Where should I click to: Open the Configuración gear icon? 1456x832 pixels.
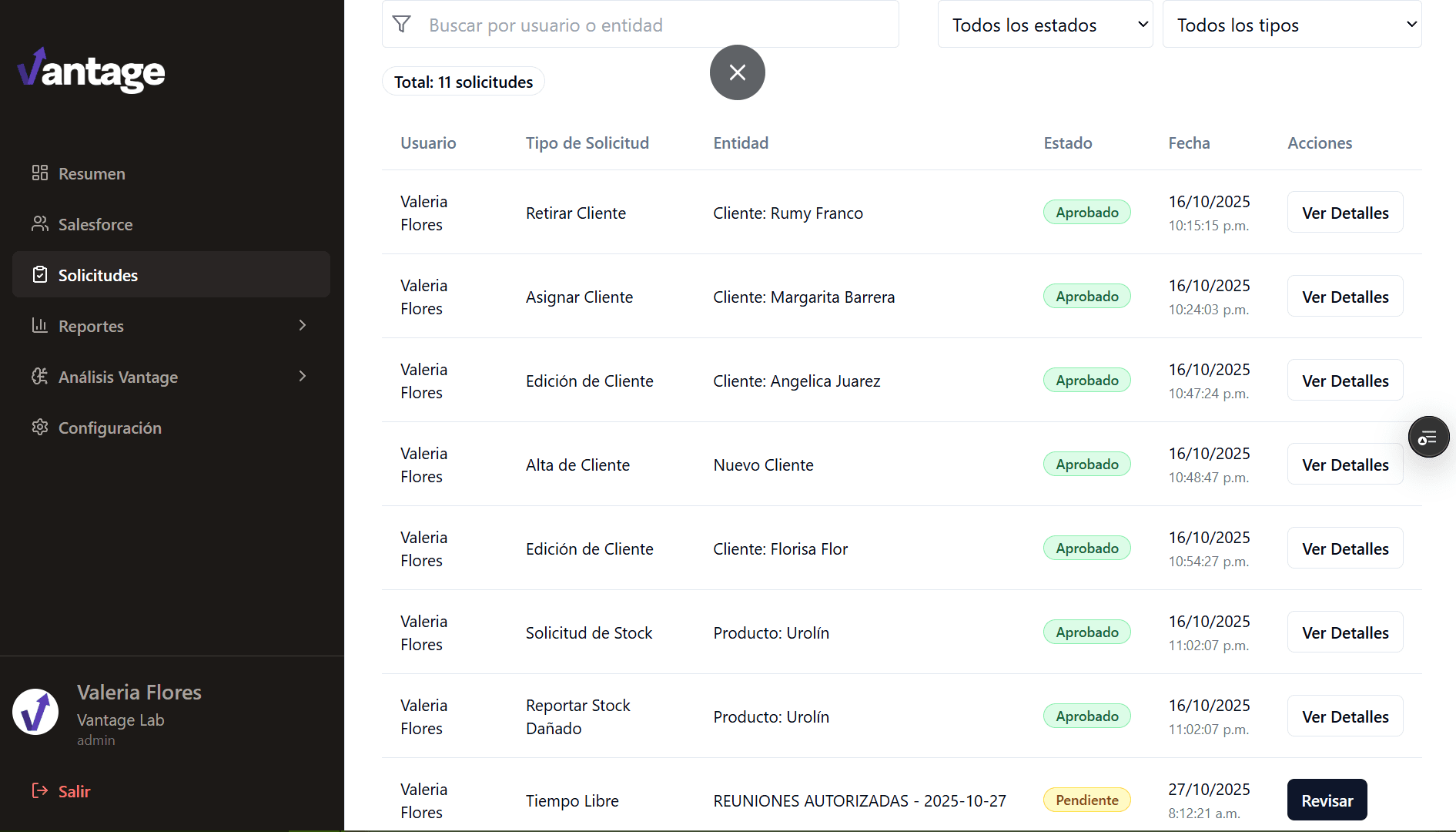click(40, 427)
